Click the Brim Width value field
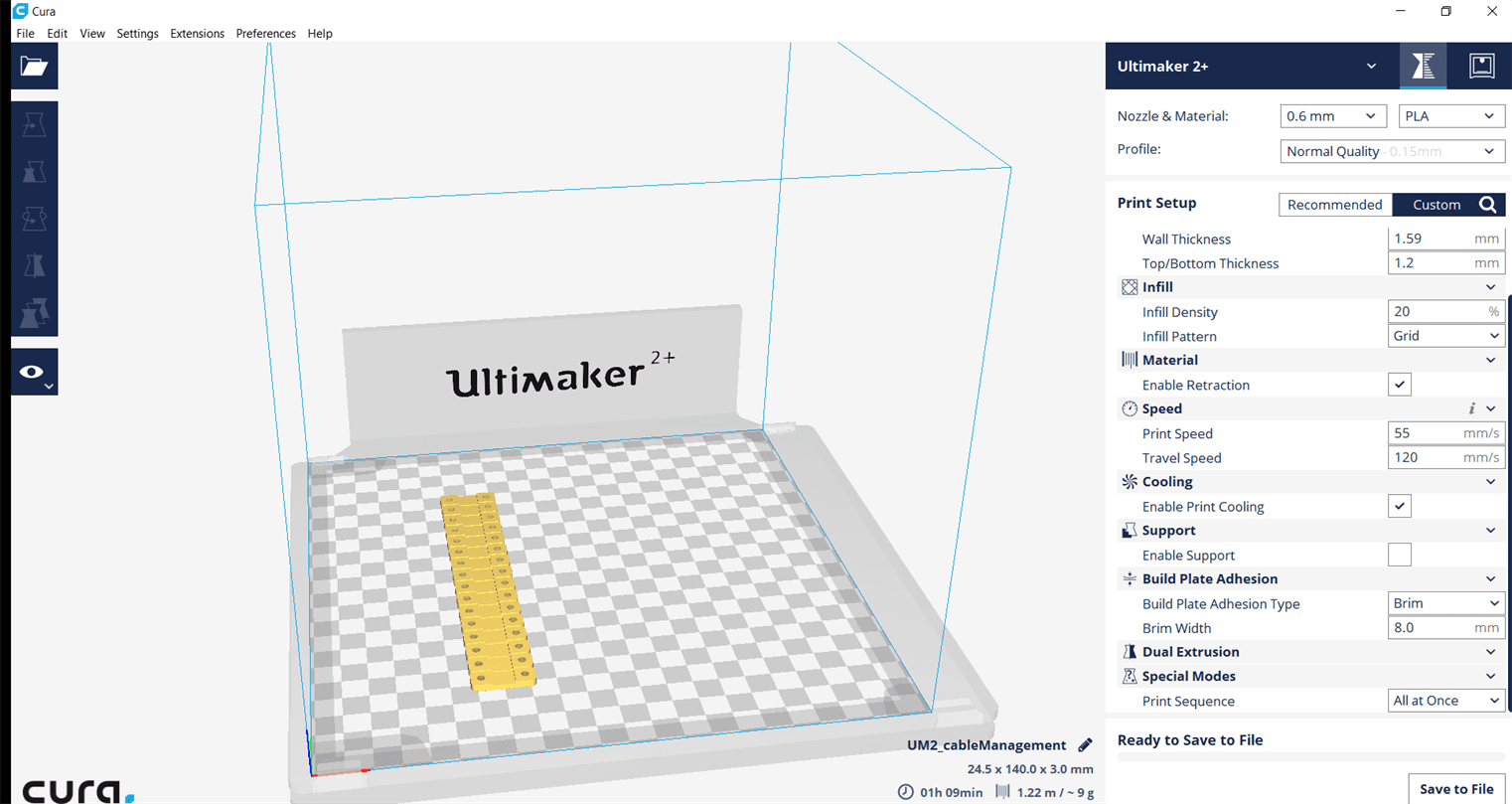Image resolution: width=1512 pixels, height=804 pixels. (x=1446, y=628)
